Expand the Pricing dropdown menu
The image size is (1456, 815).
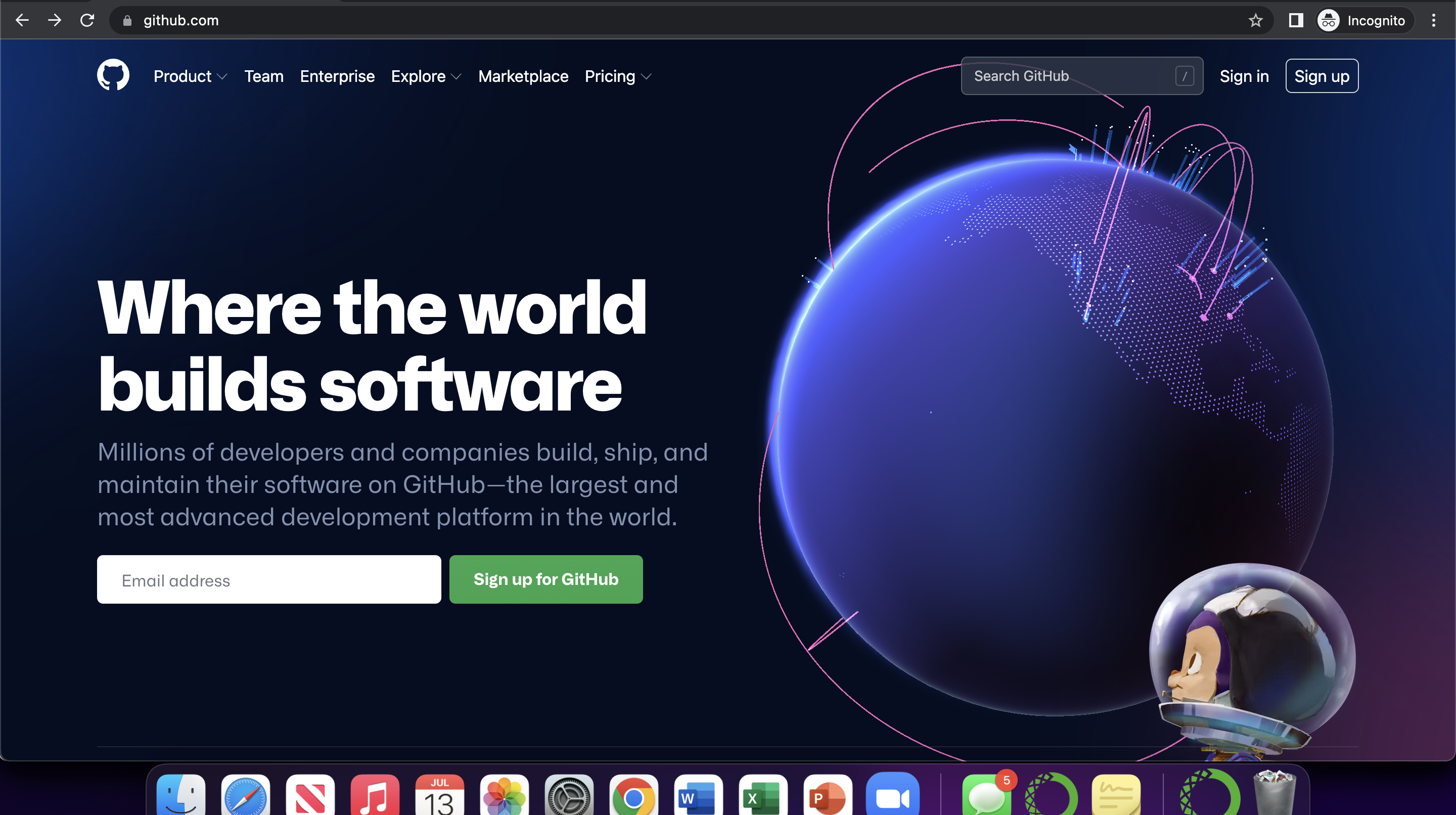tap(618, 76)
